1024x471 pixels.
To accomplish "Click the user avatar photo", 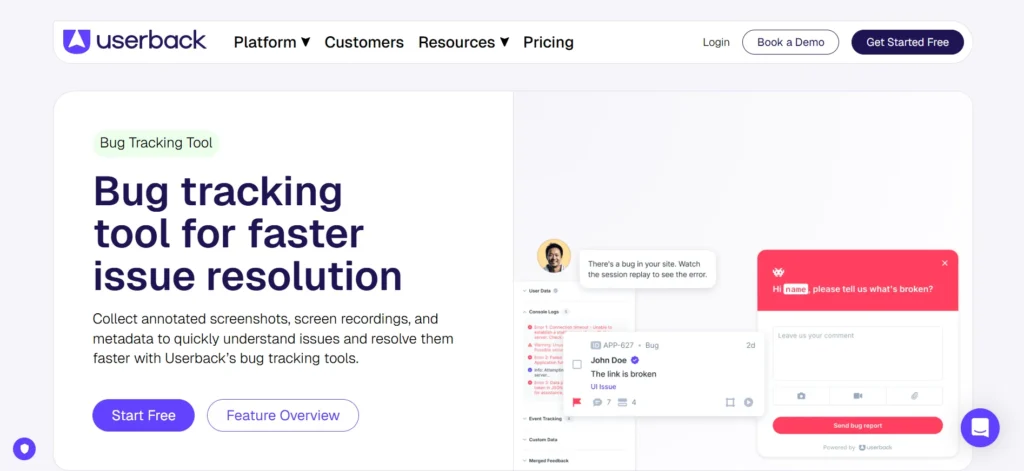I will pyautogui.click(x=554, y=255).
